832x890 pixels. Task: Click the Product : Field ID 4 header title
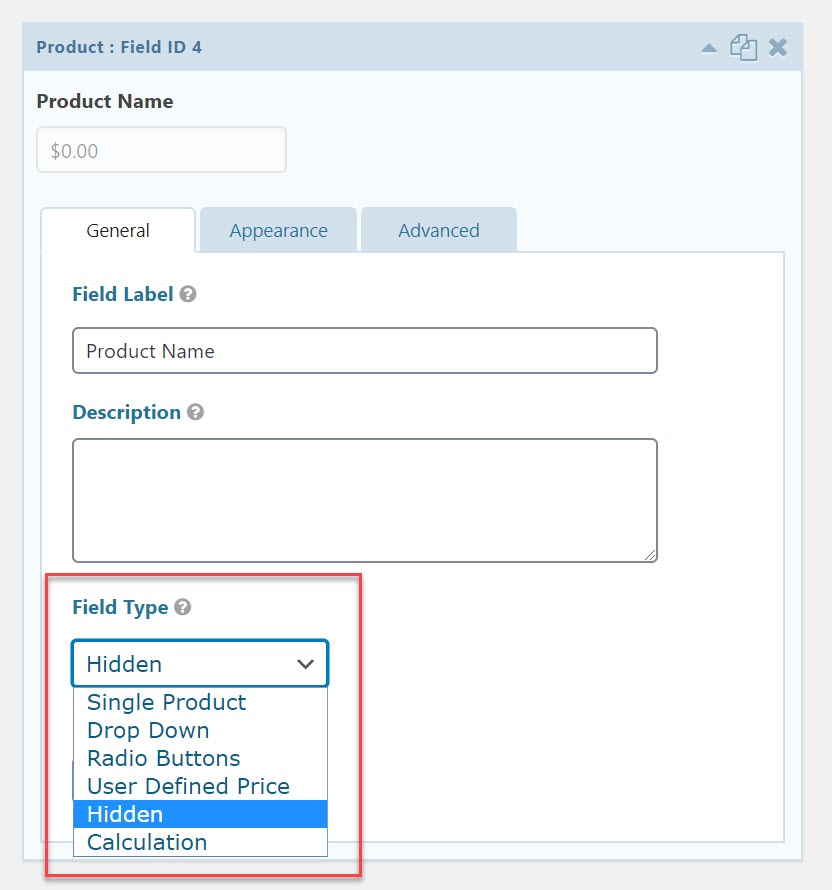119,47
